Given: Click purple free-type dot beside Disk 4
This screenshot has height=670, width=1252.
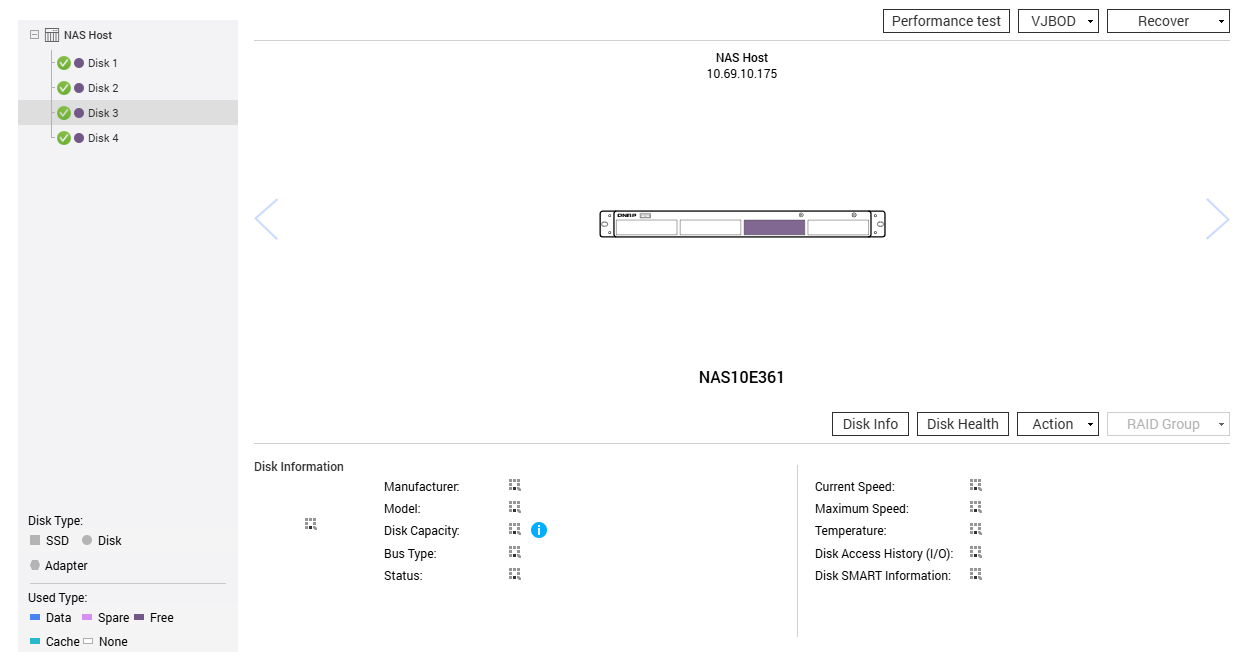Looking at the screenshot, I should tap(79, 138).
